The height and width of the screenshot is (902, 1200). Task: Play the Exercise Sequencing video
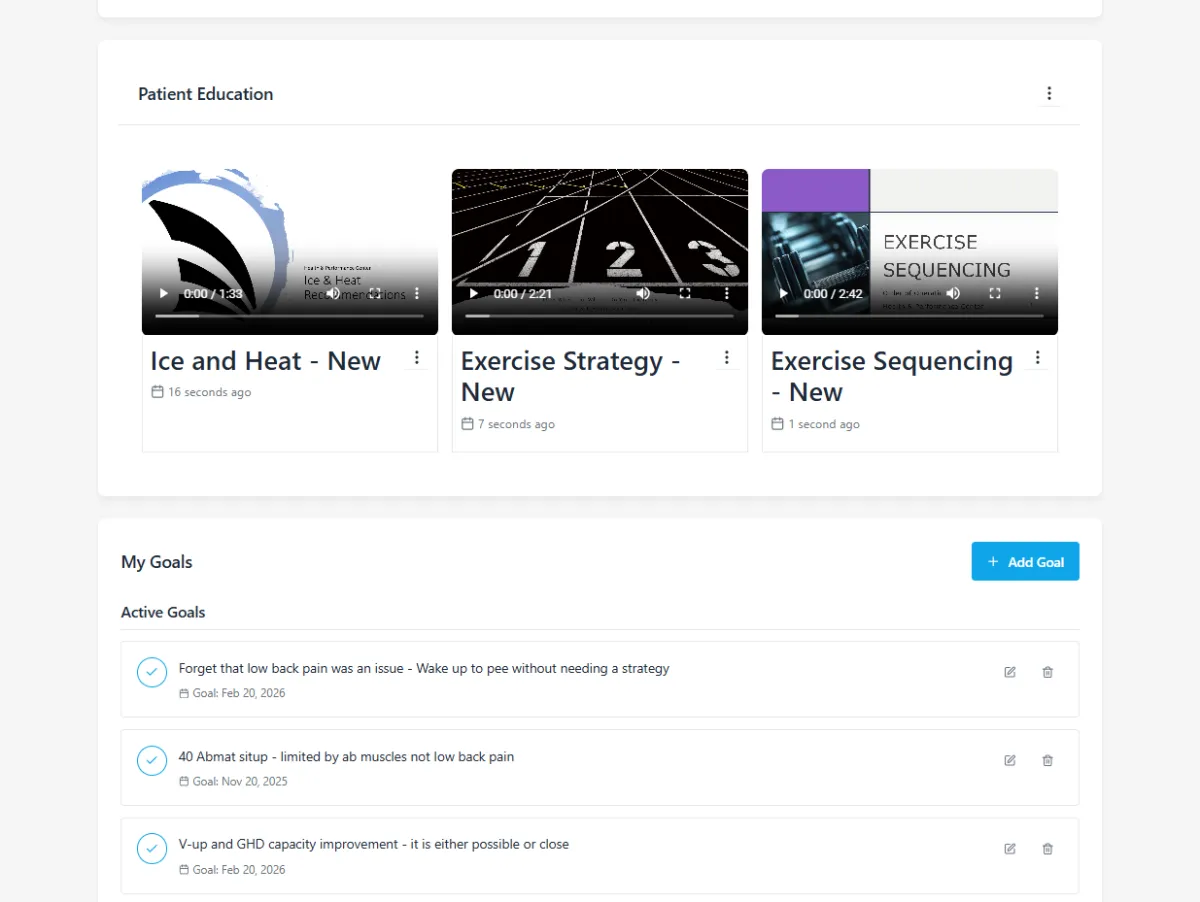(x=784, y=294)
